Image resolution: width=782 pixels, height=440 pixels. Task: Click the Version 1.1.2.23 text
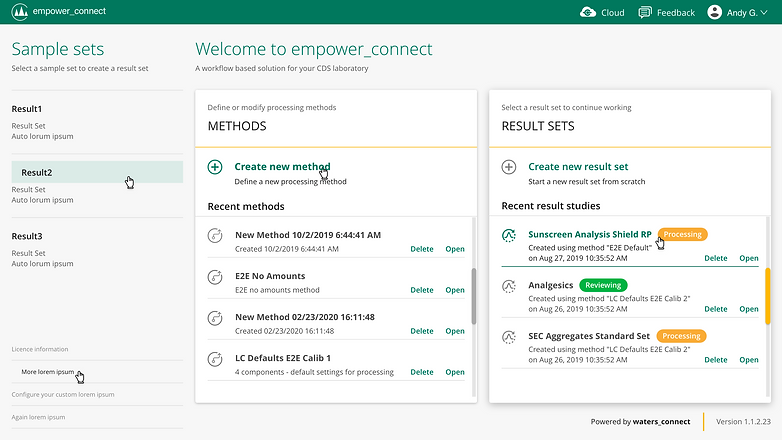pos(743,422)
